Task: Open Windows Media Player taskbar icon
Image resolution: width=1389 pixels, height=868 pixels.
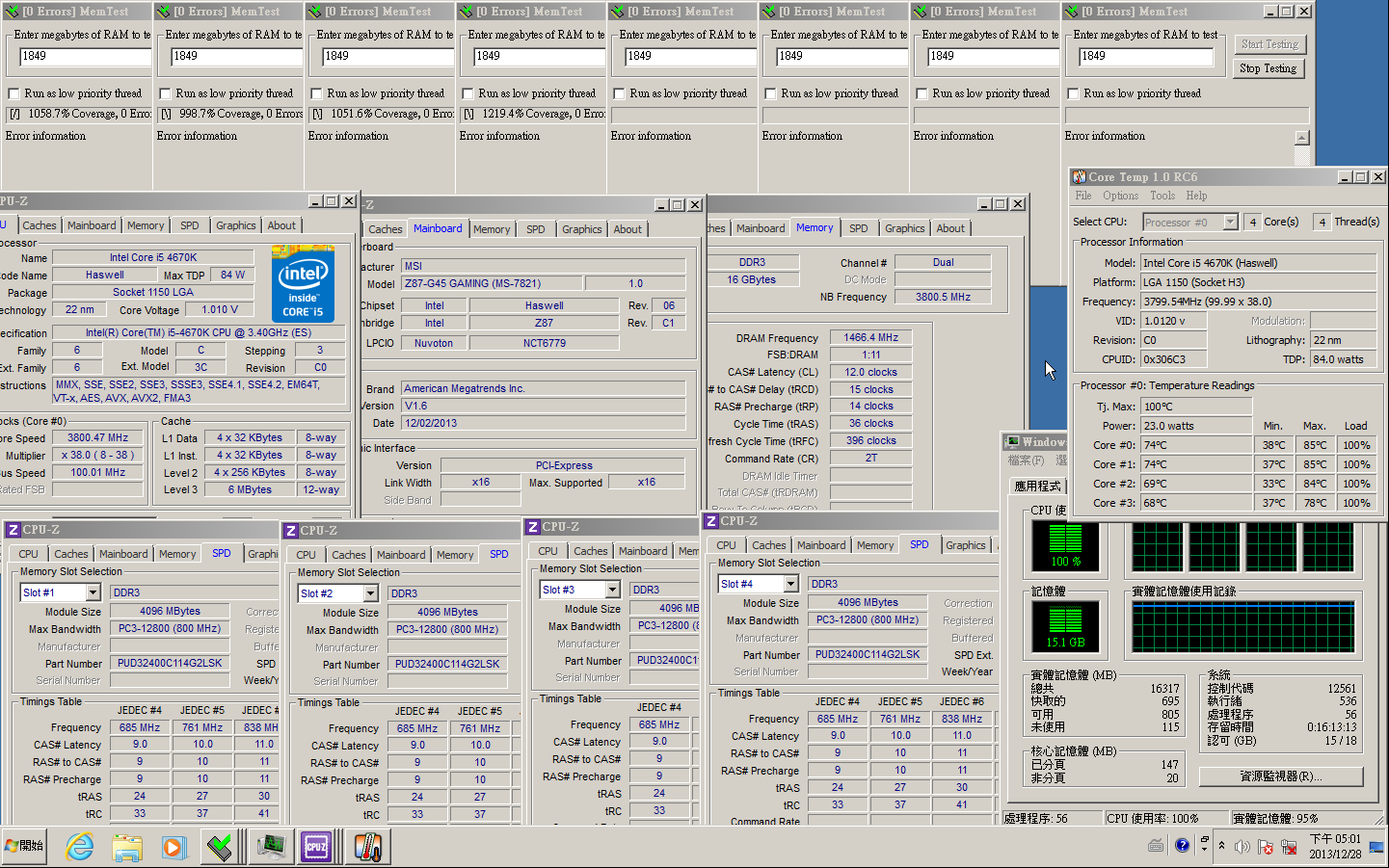Action: [x=174, y=847]
